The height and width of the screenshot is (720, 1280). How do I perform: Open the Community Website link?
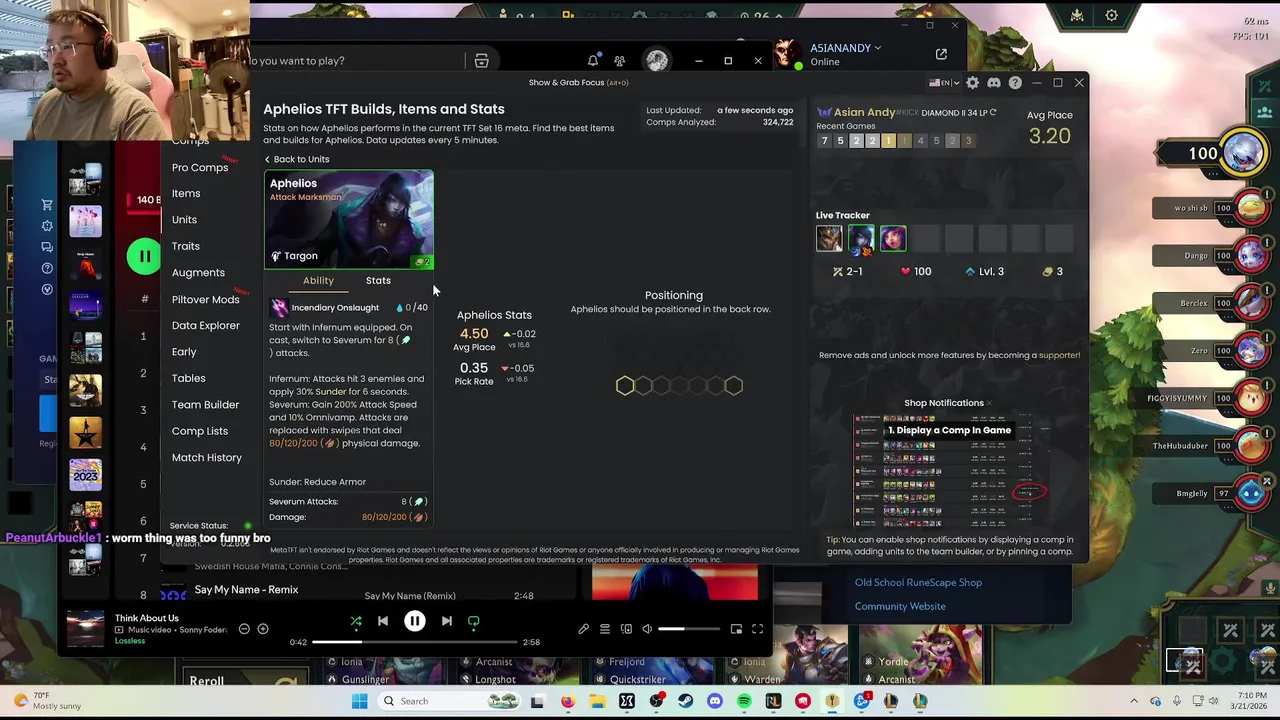tap(900, 607)
